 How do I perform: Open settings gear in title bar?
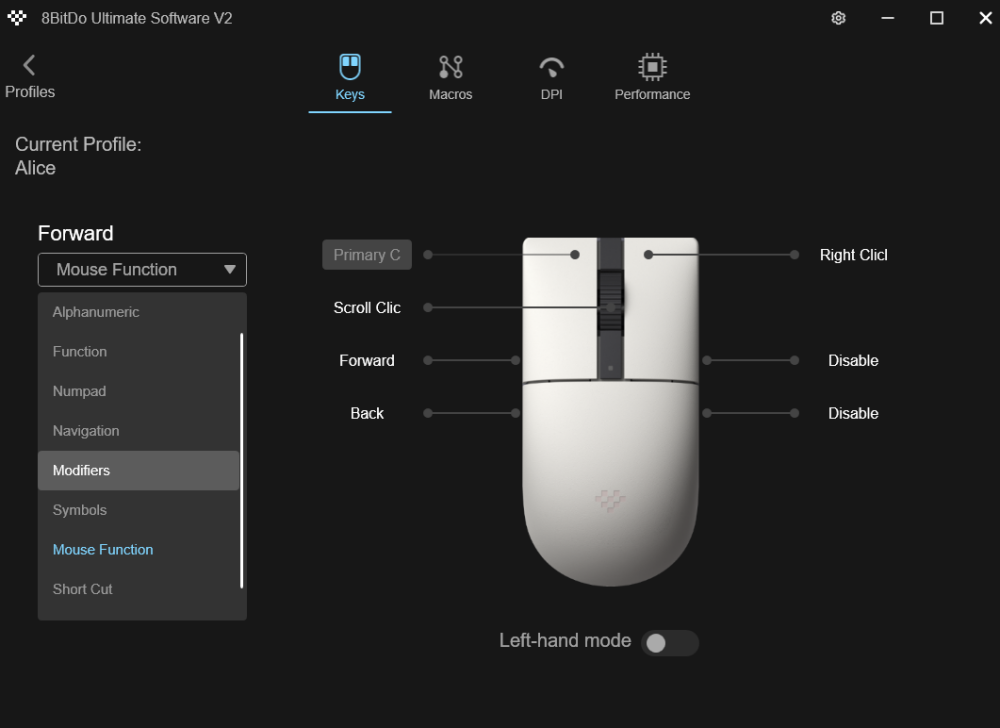(x=839, y=18)
